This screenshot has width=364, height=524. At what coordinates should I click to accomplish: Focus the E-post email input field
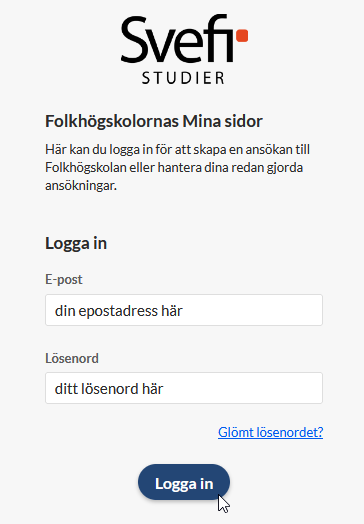coord(184,310)
